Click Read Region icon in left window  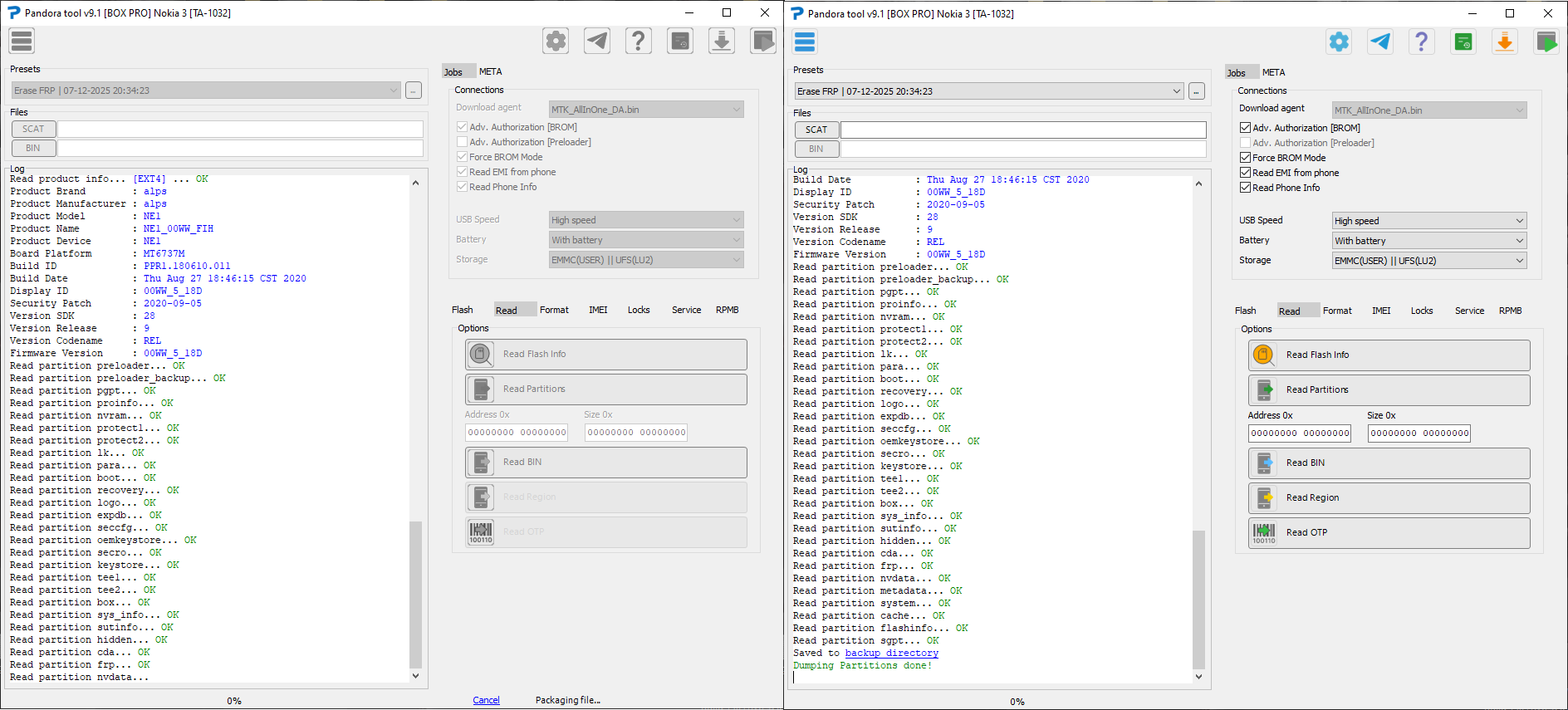tap(480, 497)
